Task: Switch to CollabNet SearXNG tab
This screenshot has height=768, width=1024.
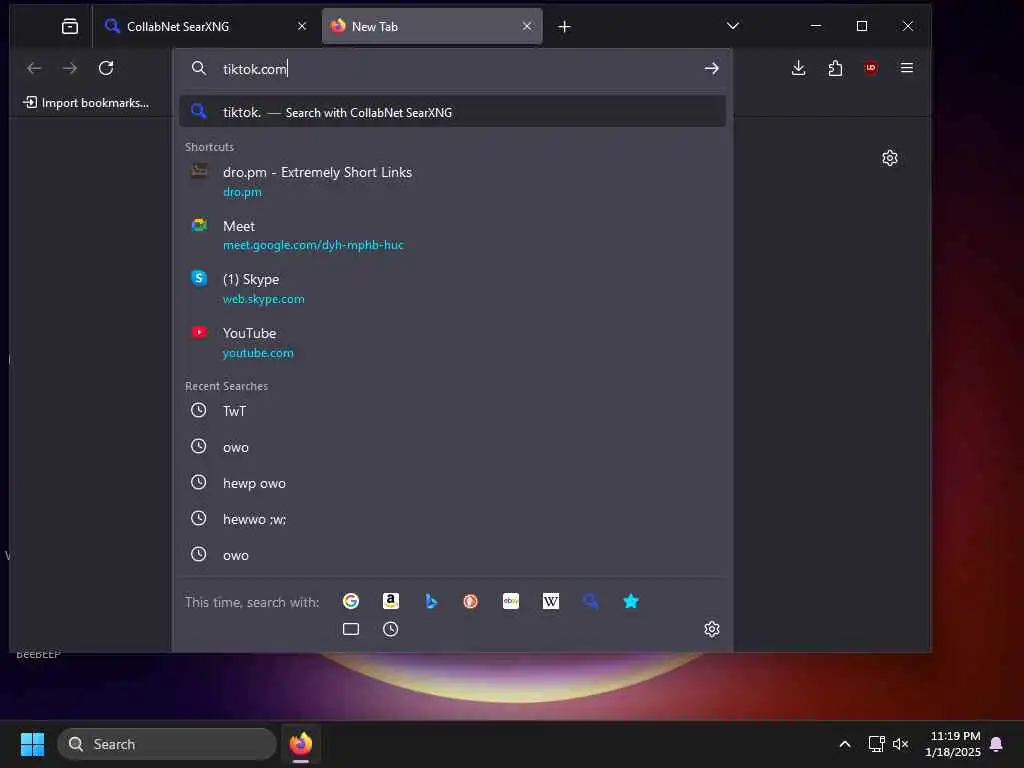Action: (x=206, y=26)
